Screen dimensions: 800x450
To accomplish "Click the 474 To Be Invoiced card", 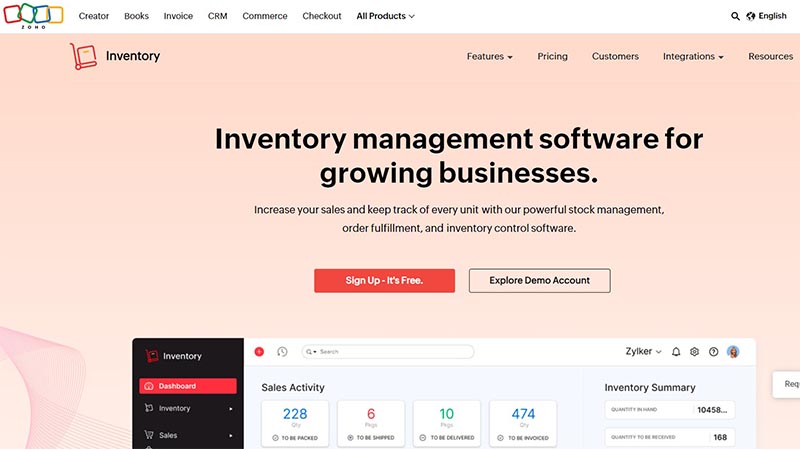I will coord(523,423).
